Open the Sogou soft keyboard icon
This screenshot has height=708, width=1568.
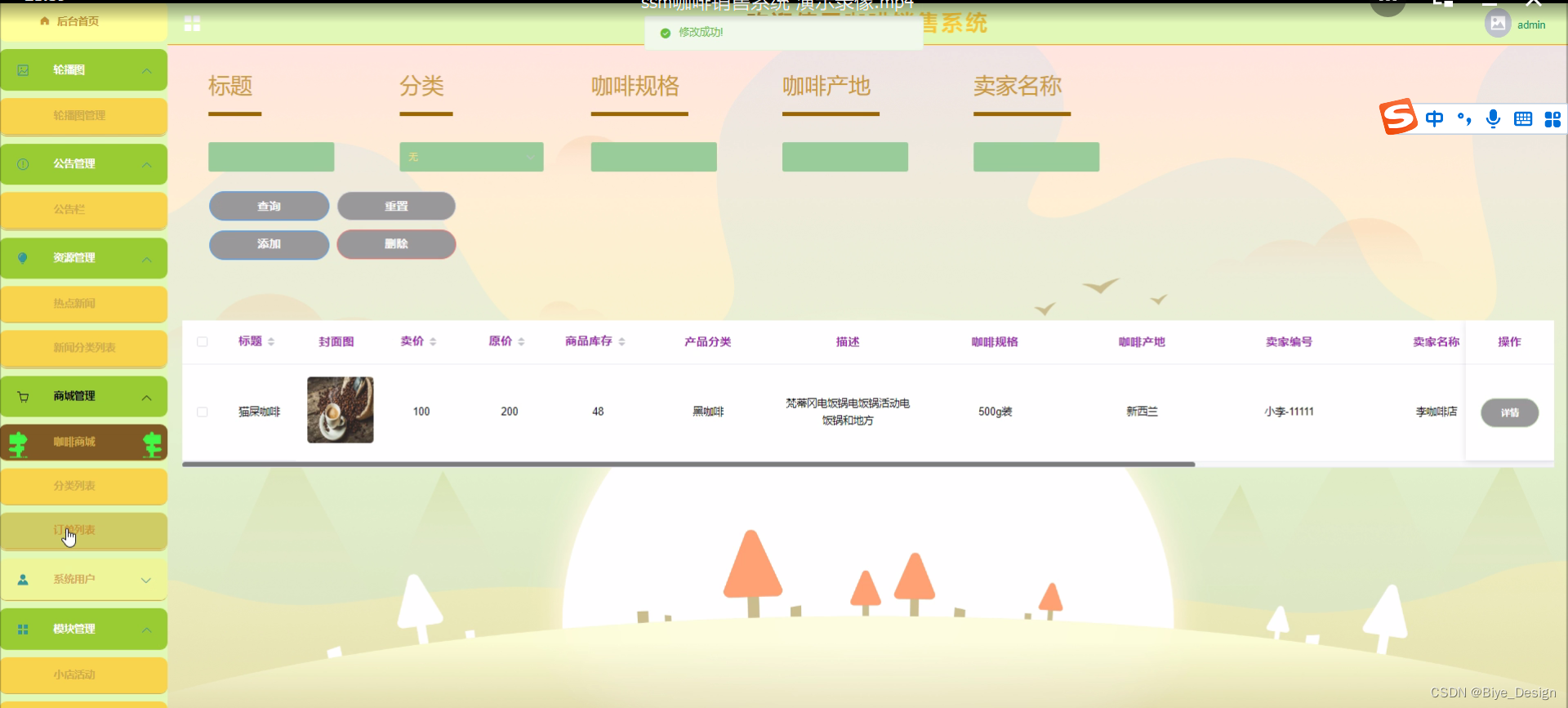point(1523,119)
